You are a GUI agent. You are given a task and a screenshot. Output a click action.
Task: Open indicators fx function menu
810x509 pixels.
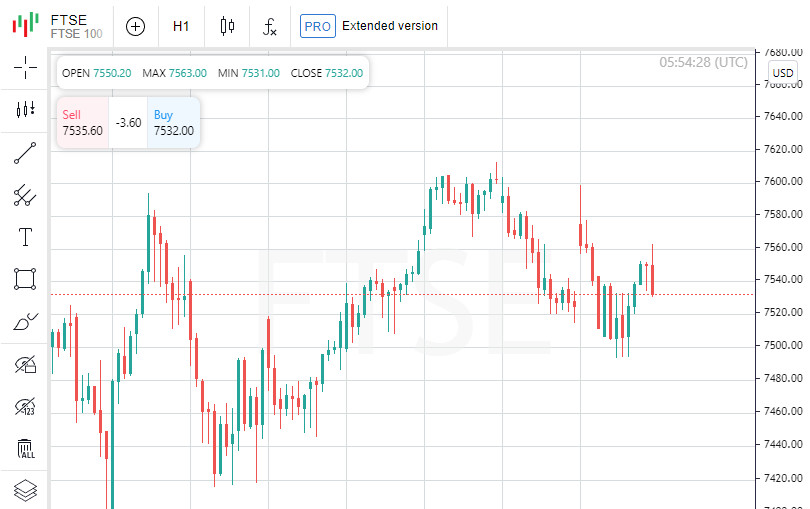pyautogui.click(x=270, y=26)
